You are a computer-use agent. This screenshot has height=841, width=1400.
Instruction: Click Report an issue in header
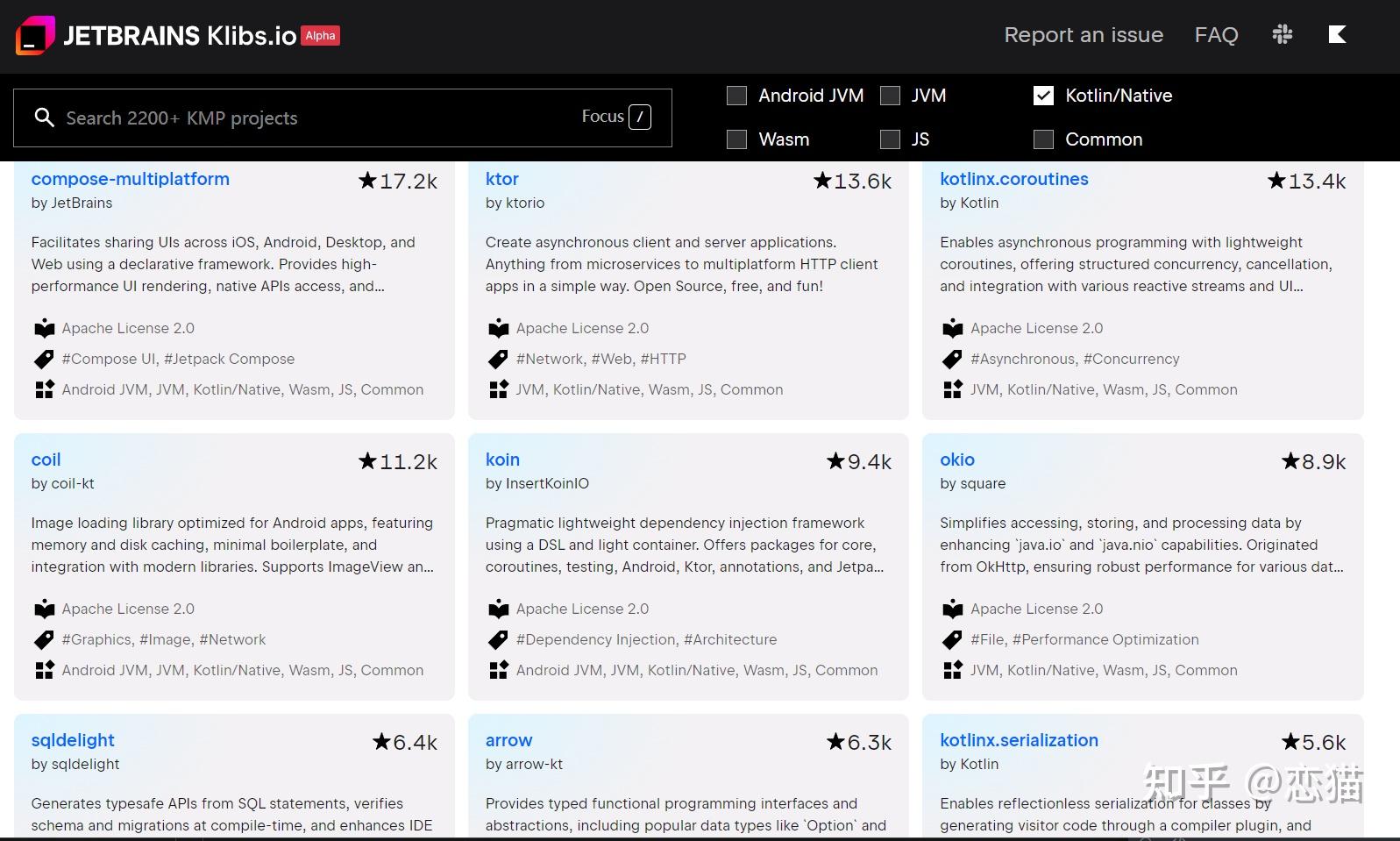click(1084, 35)
